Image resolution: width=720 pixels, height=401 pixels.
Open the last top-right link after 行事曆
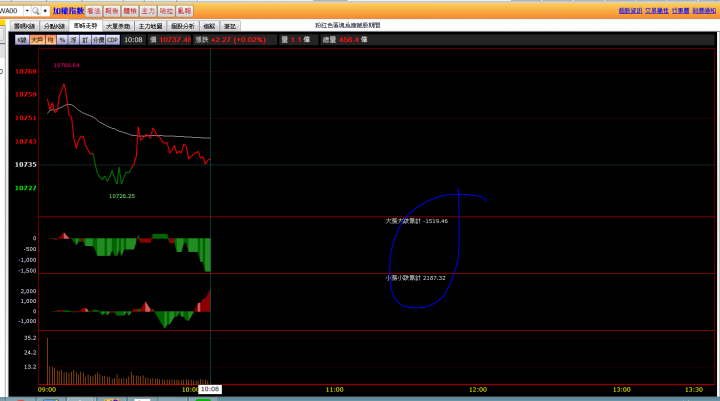(x=704, y=11)
